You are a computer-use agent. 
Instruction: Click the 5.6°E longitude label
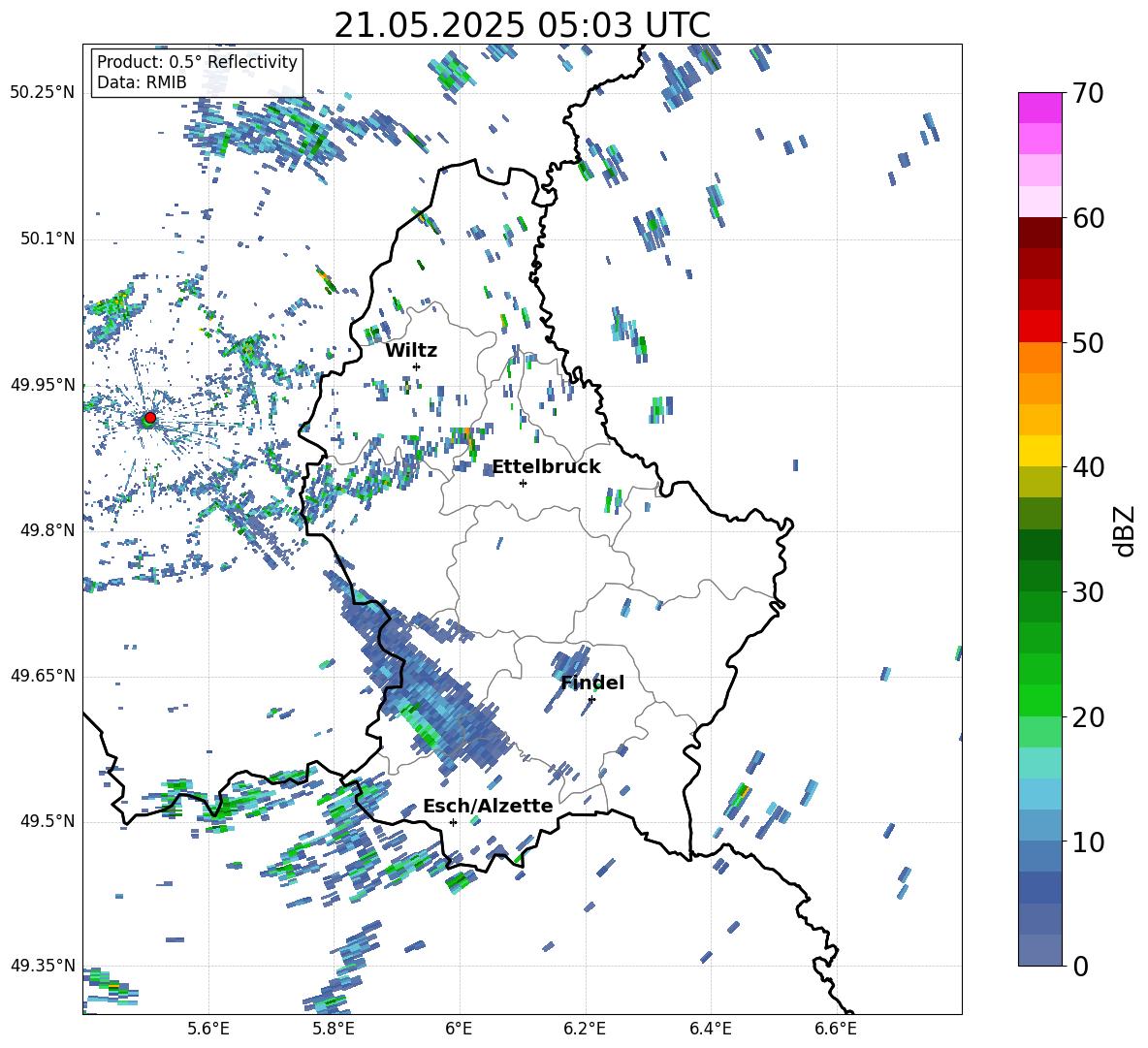208,1029
